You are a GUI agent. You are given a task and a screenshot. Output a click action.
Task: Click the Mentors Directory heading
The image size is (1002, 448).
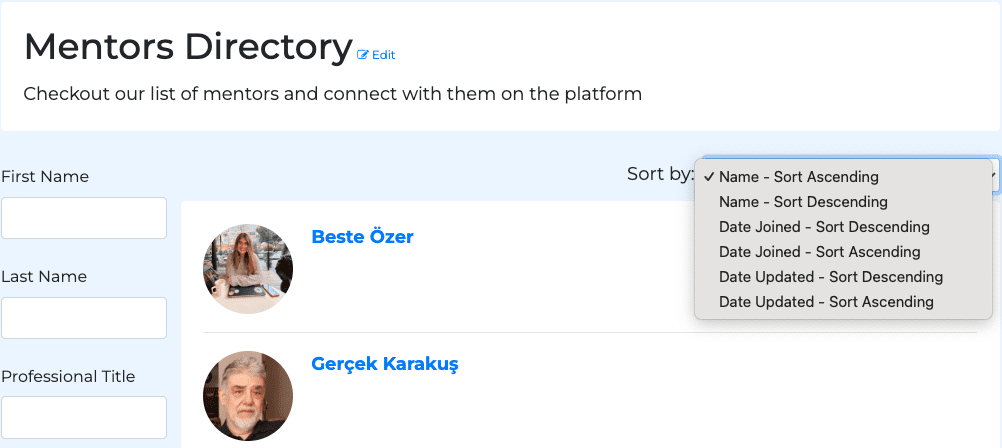click(188, 47)
